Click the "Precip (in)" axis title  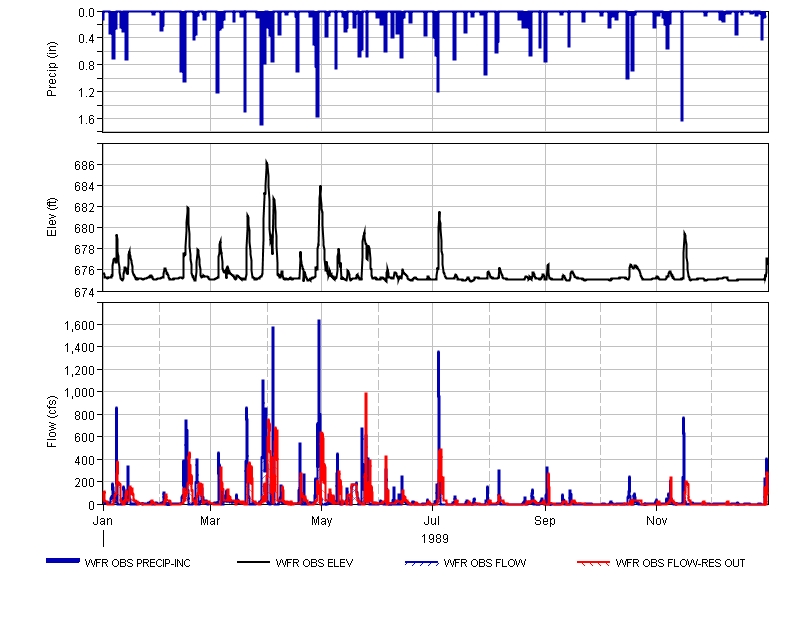(x=52, y=69)
